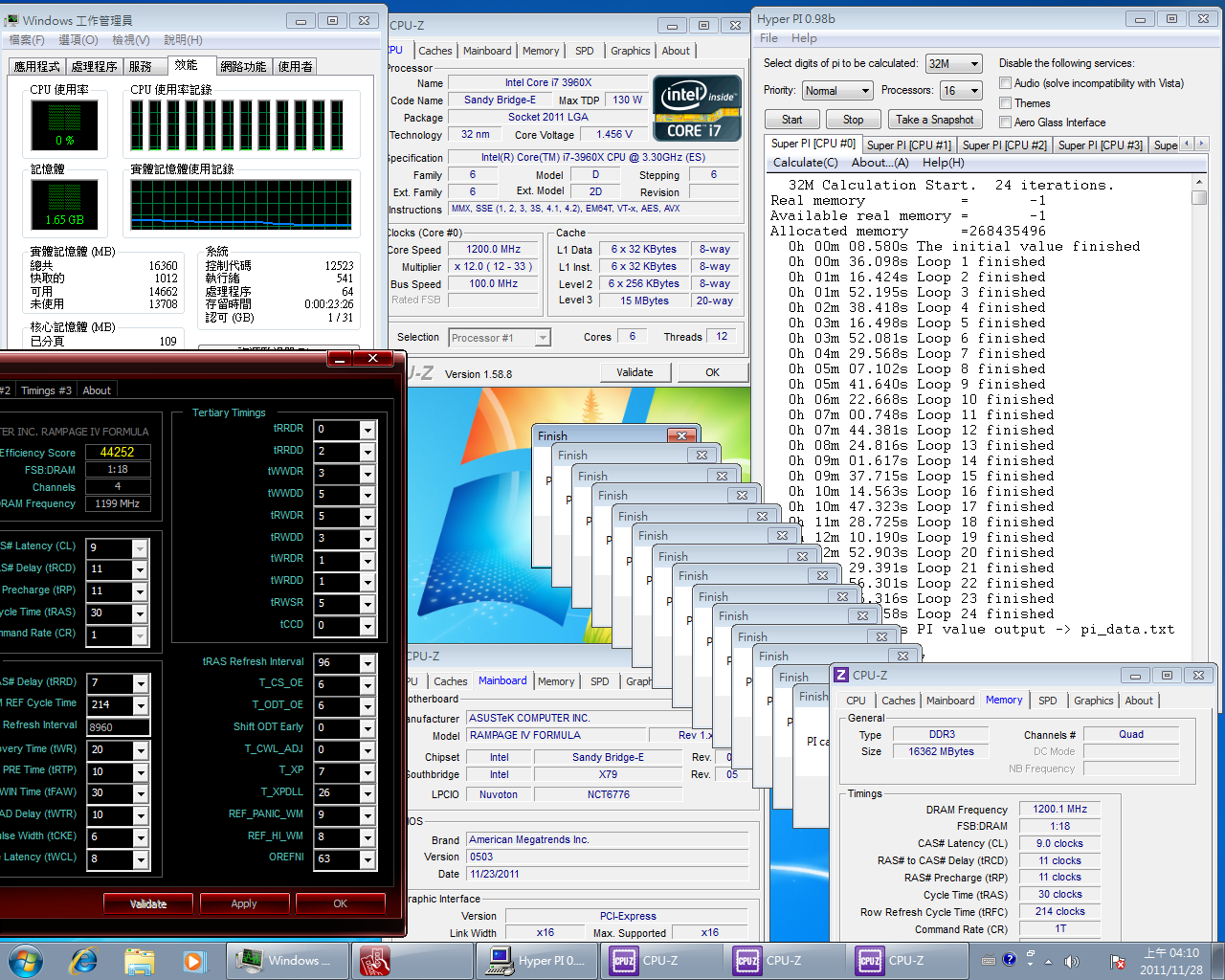Switch to Super PI [CPU #1] tab

(x=908, y=145)
